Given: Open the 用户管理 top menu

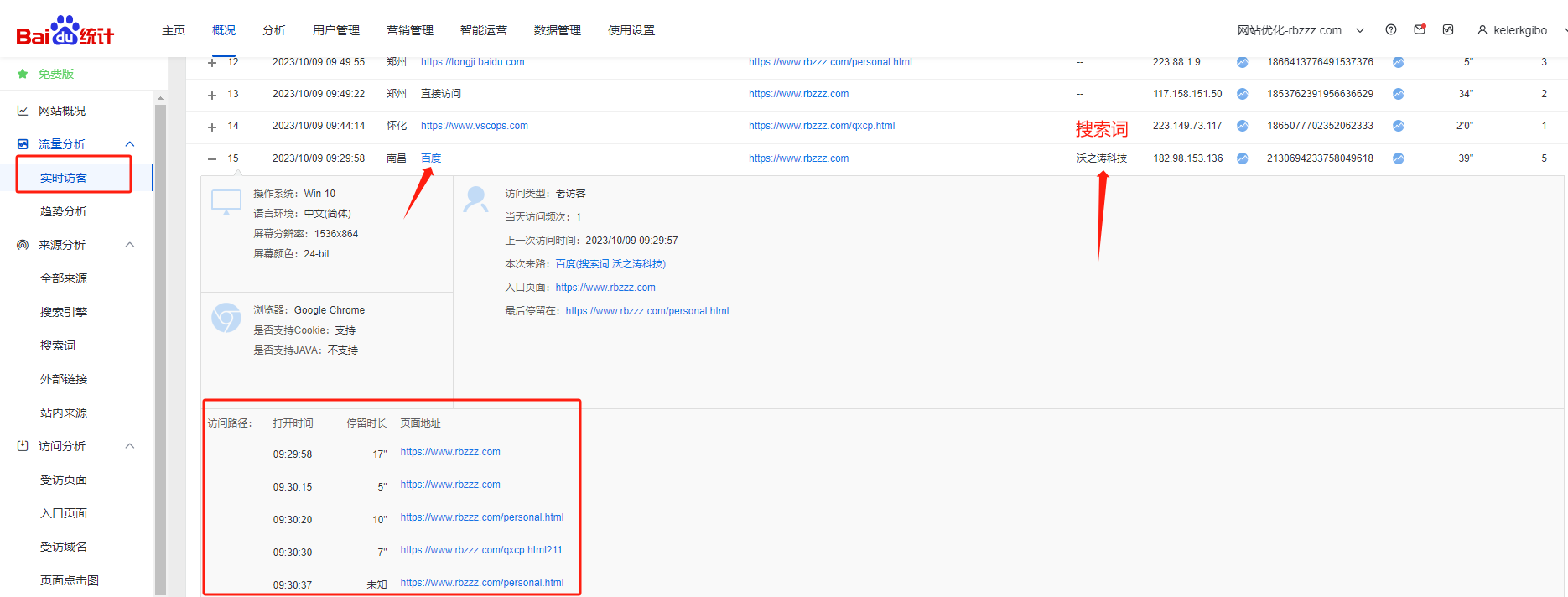Looking at the screenshot, I should (x=336, y=30).
